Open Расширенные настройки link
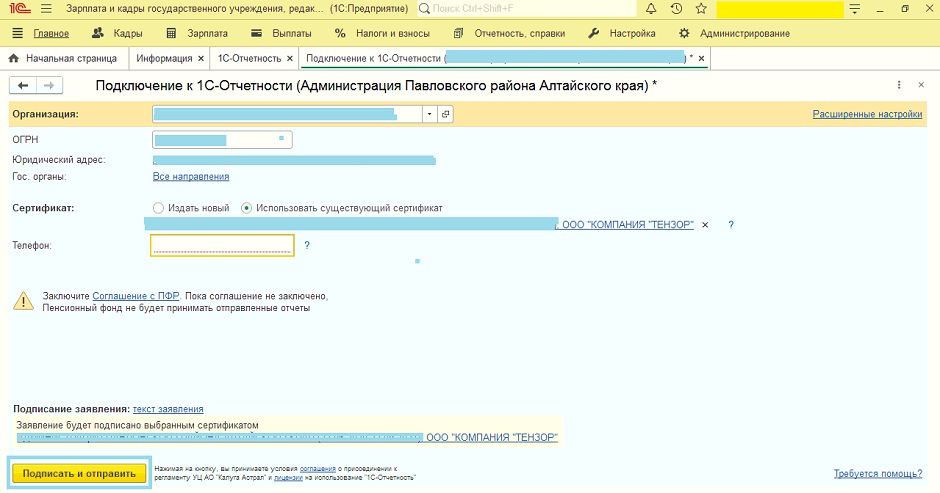 867,114
